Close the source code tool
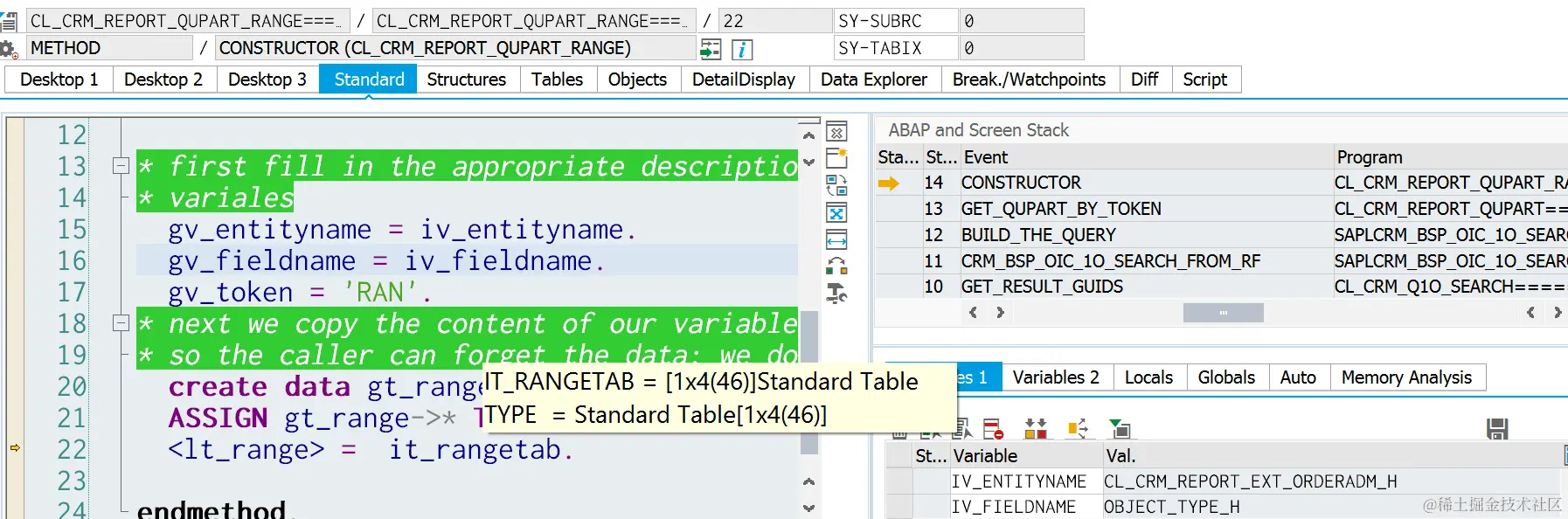 click(x=836, y=132)
